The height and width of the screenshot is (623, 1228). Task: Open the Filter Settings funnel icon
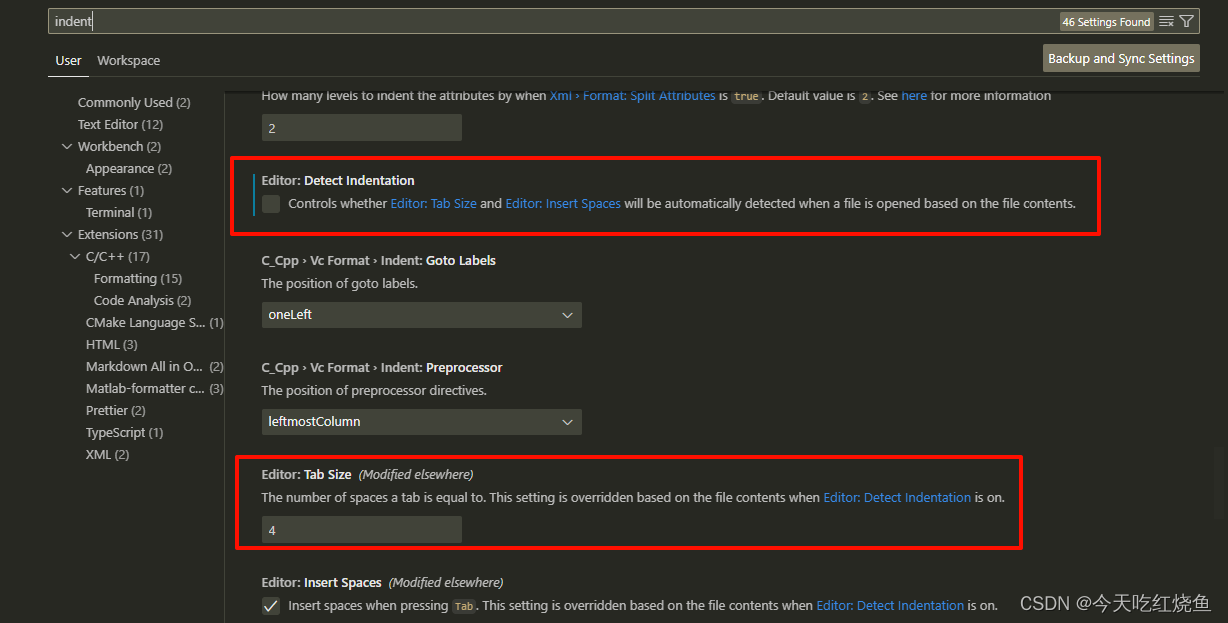(x=1187, y=21)
